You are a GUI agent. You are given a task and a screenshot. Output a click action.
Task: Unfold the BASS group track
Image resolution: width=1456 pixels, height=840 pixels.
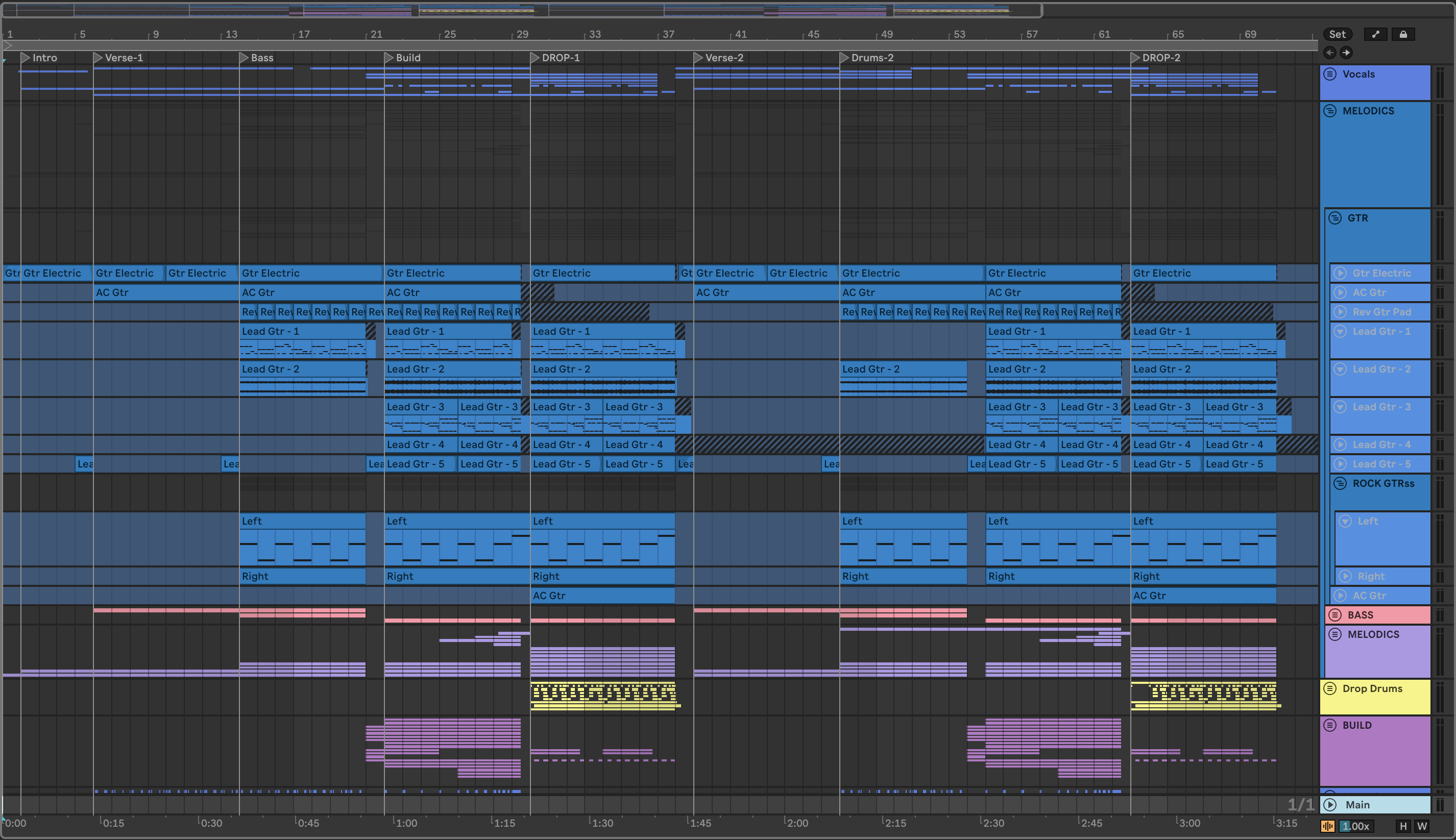(x=1336, y=615)
